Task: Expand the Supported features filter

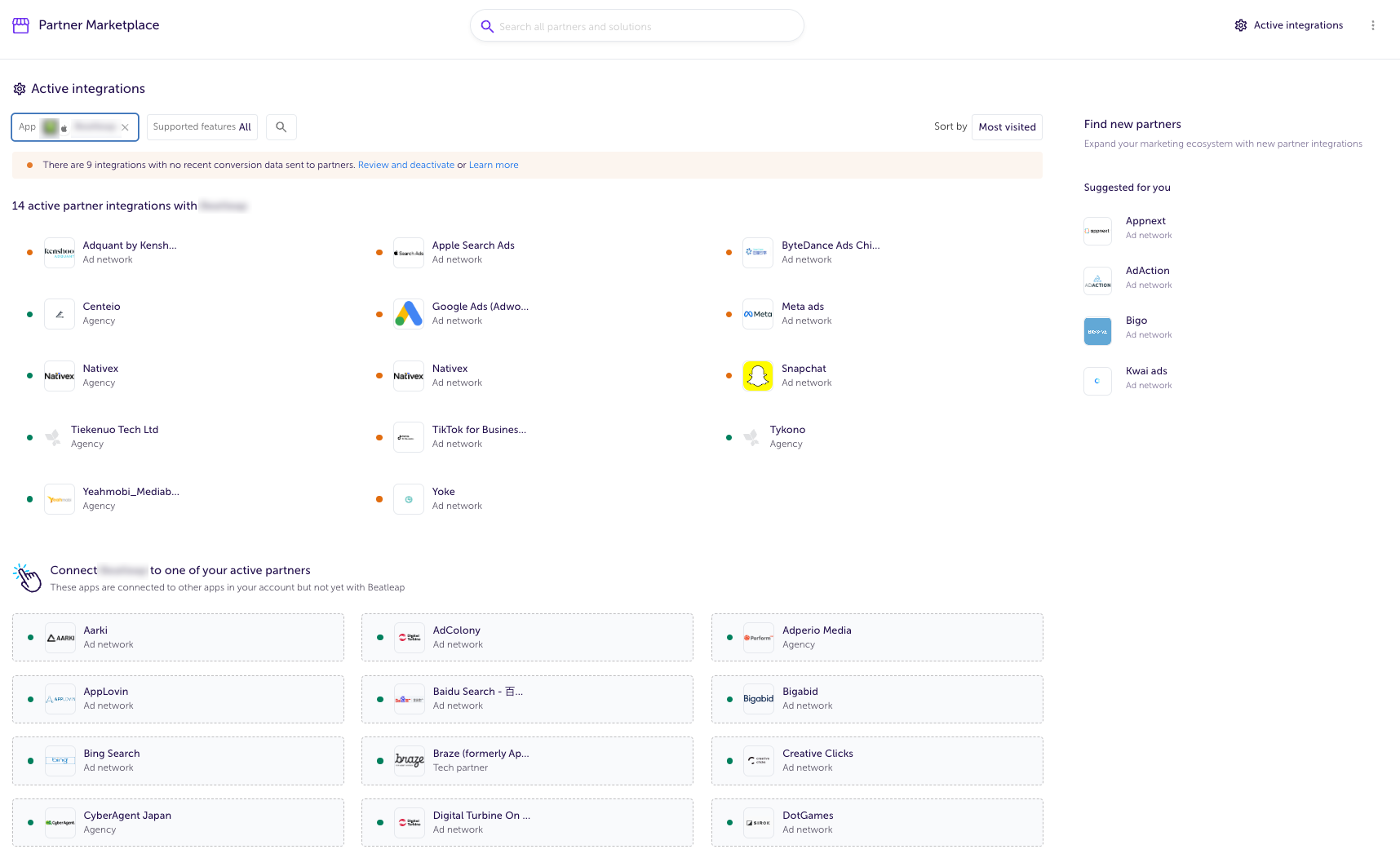Action: coord(202,127)
